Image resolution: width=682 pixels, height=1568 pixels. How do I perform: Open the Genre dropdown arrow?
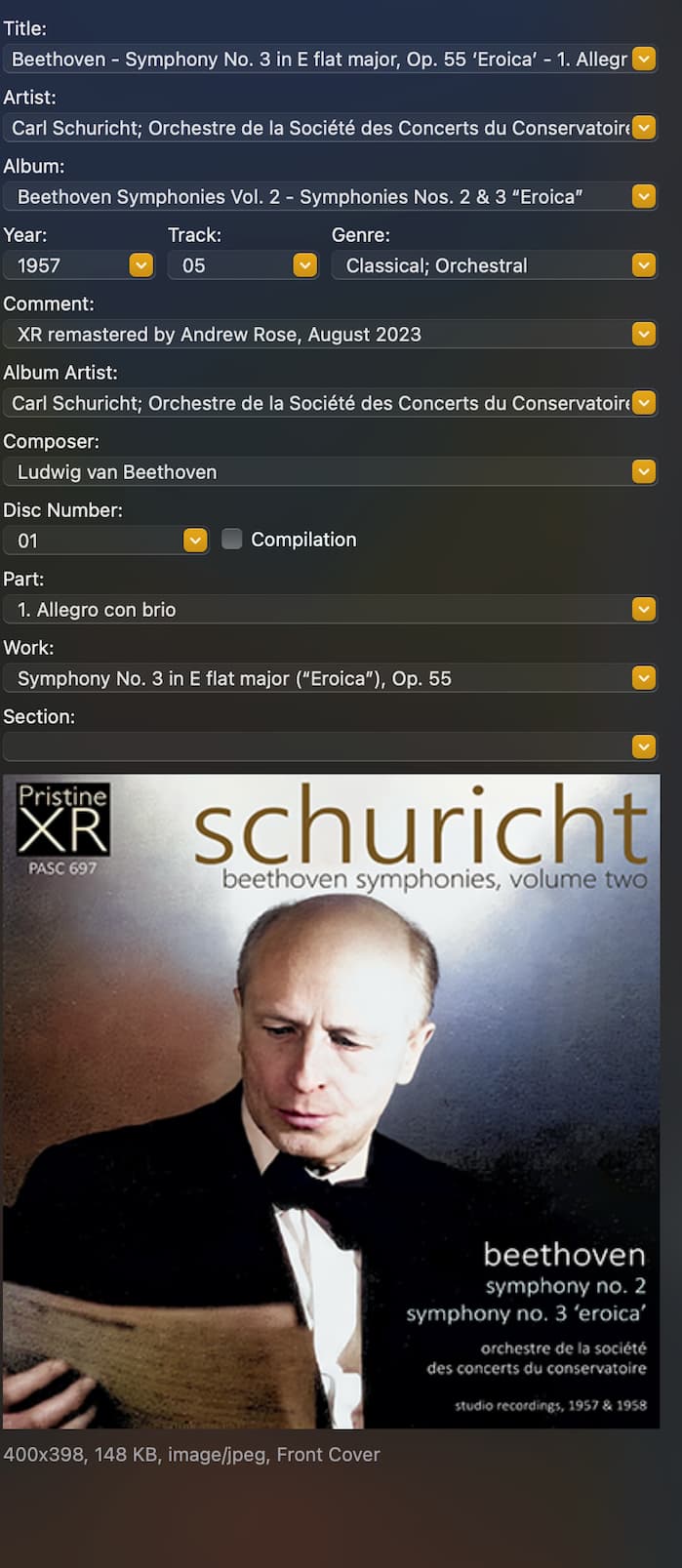(x=644, y=265)
